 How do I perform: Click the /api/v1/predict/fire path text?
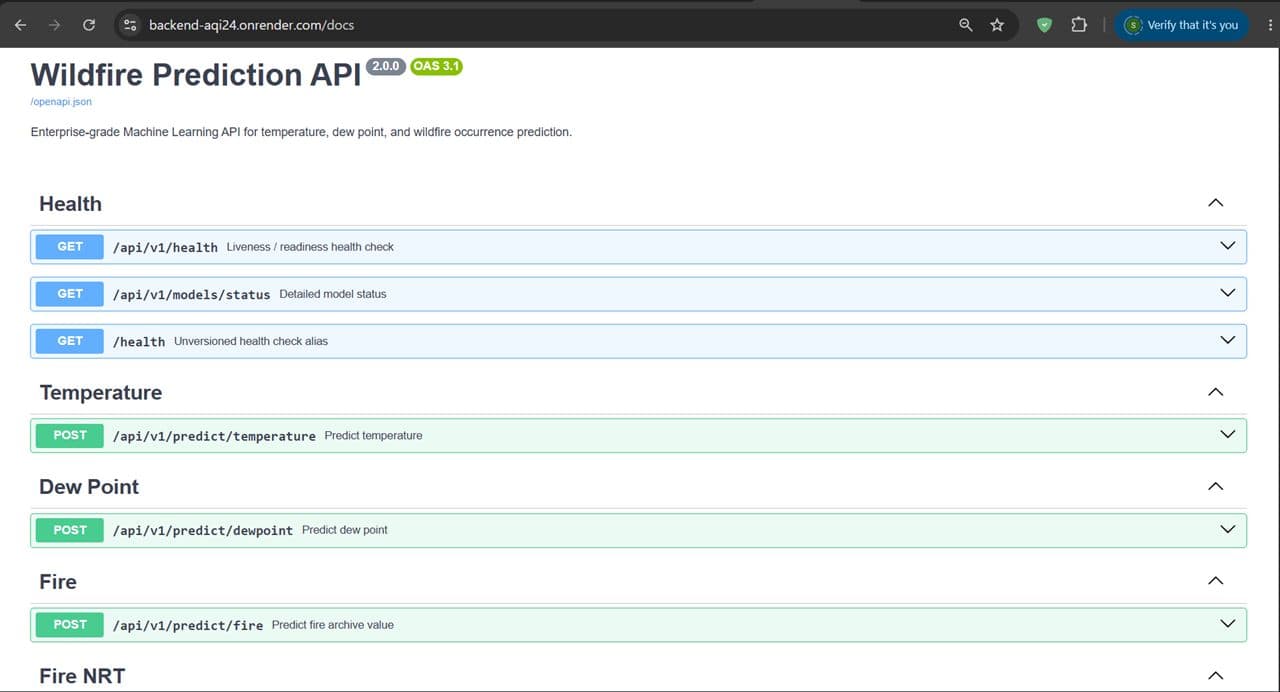188,625
